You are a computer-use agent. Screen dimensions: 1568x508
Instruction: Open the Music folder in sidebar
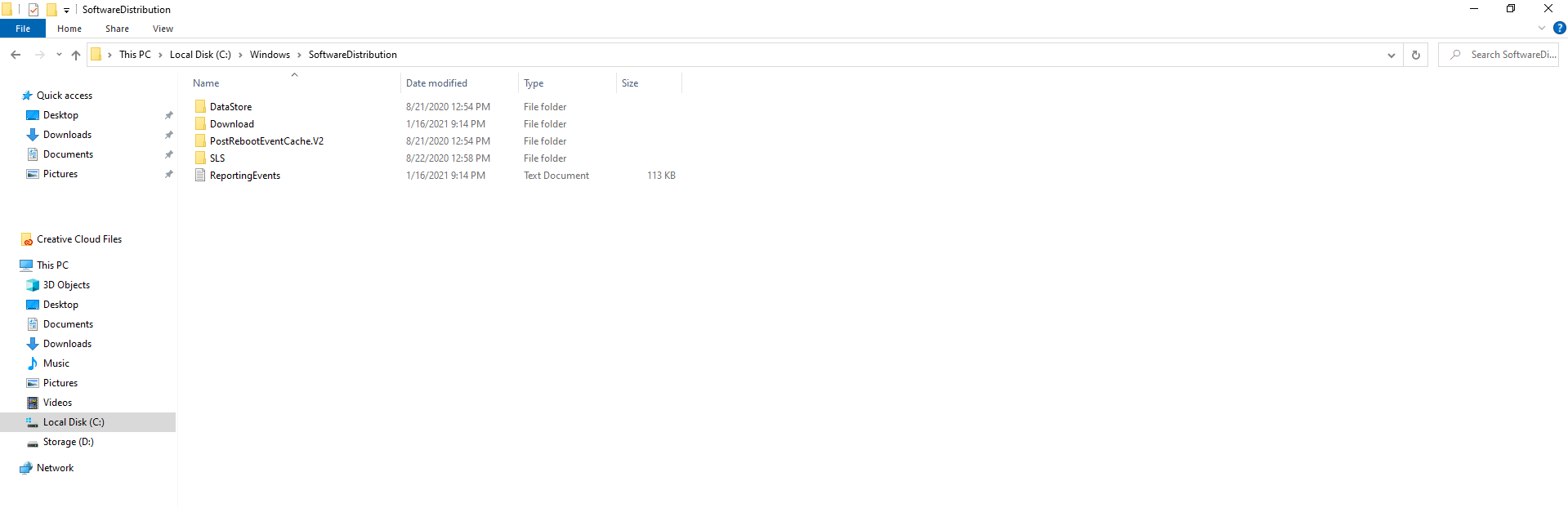(56, 363)
